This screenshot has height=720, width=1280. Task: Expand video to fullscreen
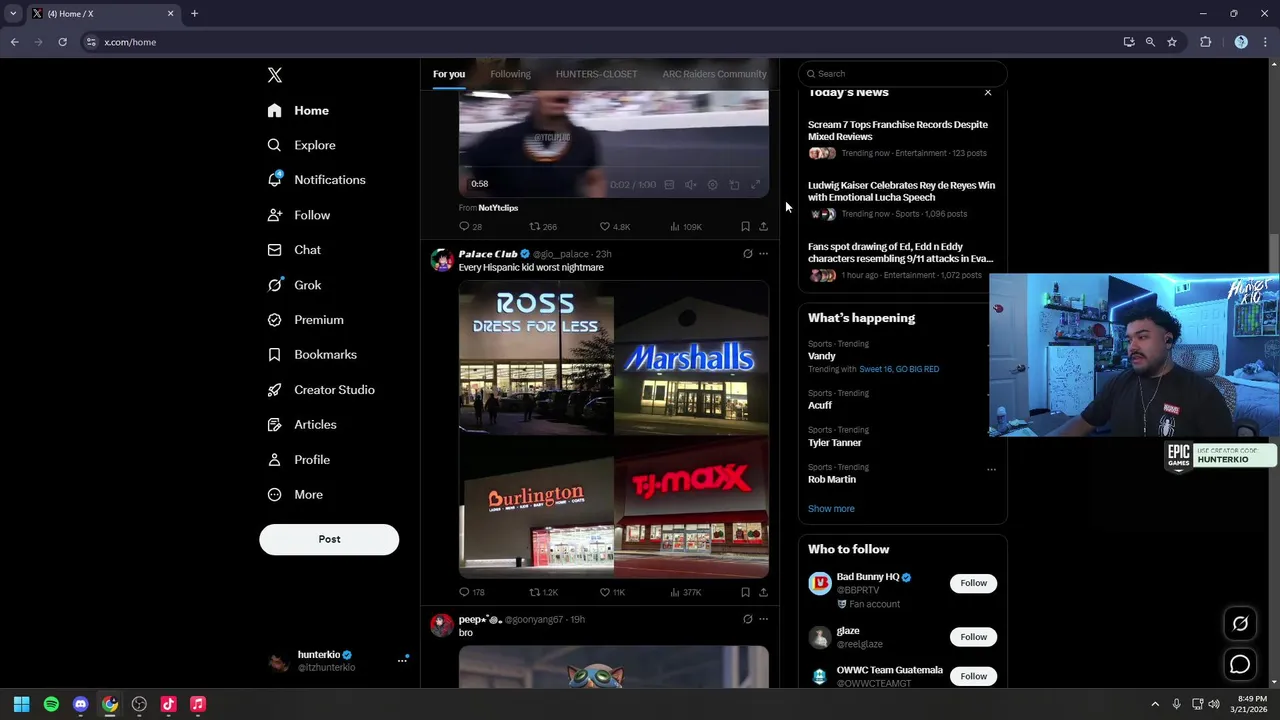click(x=756, y=185)
